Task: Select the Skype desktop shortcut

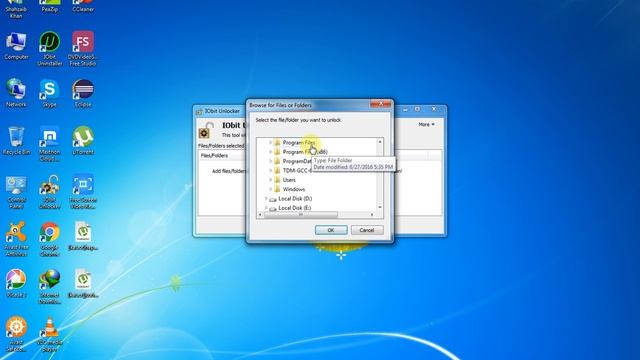Action: 49,93
